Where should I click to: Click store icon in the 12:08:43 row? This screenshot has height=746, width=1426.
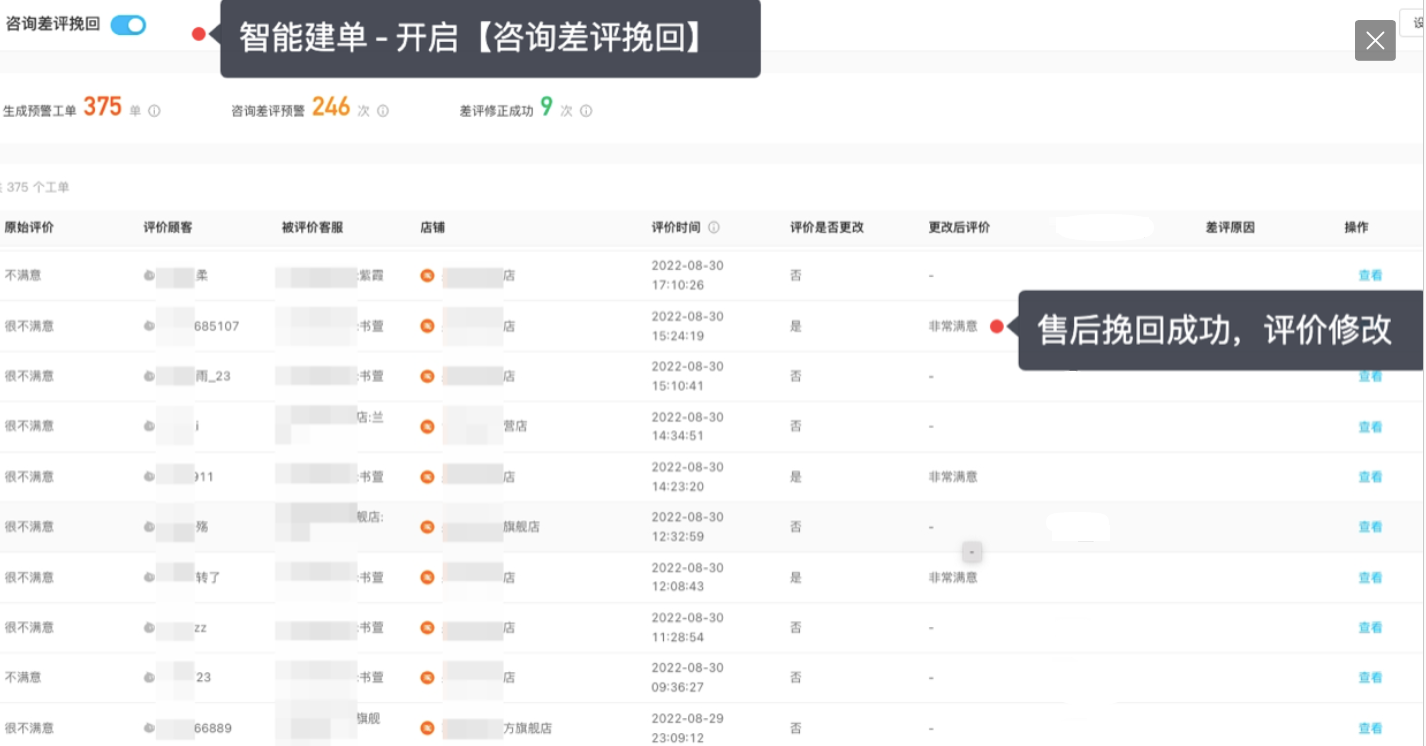click(427, 577)
